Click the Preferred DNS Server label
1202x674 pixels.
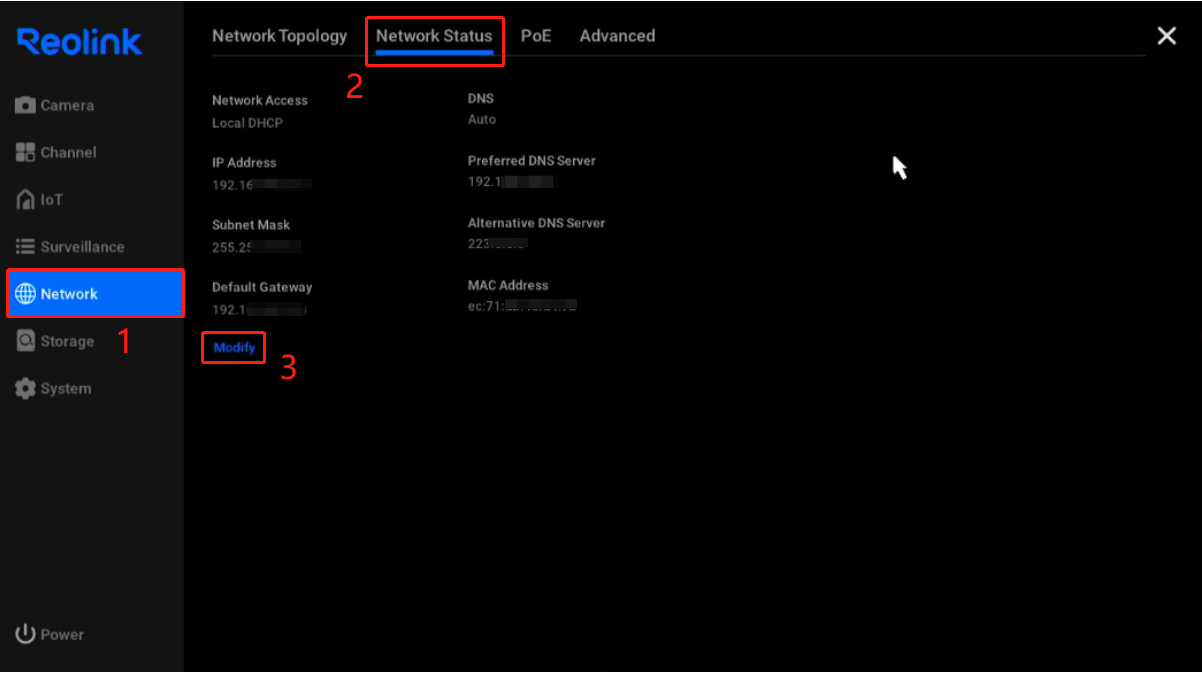[532, 161]
